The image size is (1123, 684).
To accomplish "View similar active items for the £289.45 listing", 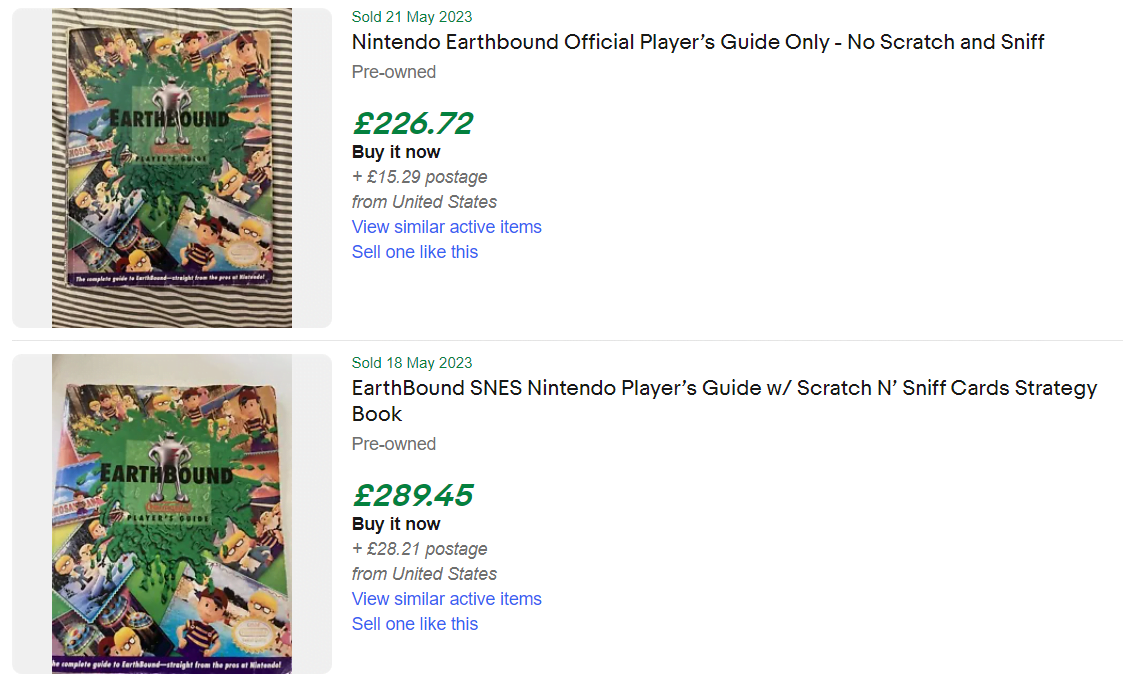I will [x=446, y=599].
